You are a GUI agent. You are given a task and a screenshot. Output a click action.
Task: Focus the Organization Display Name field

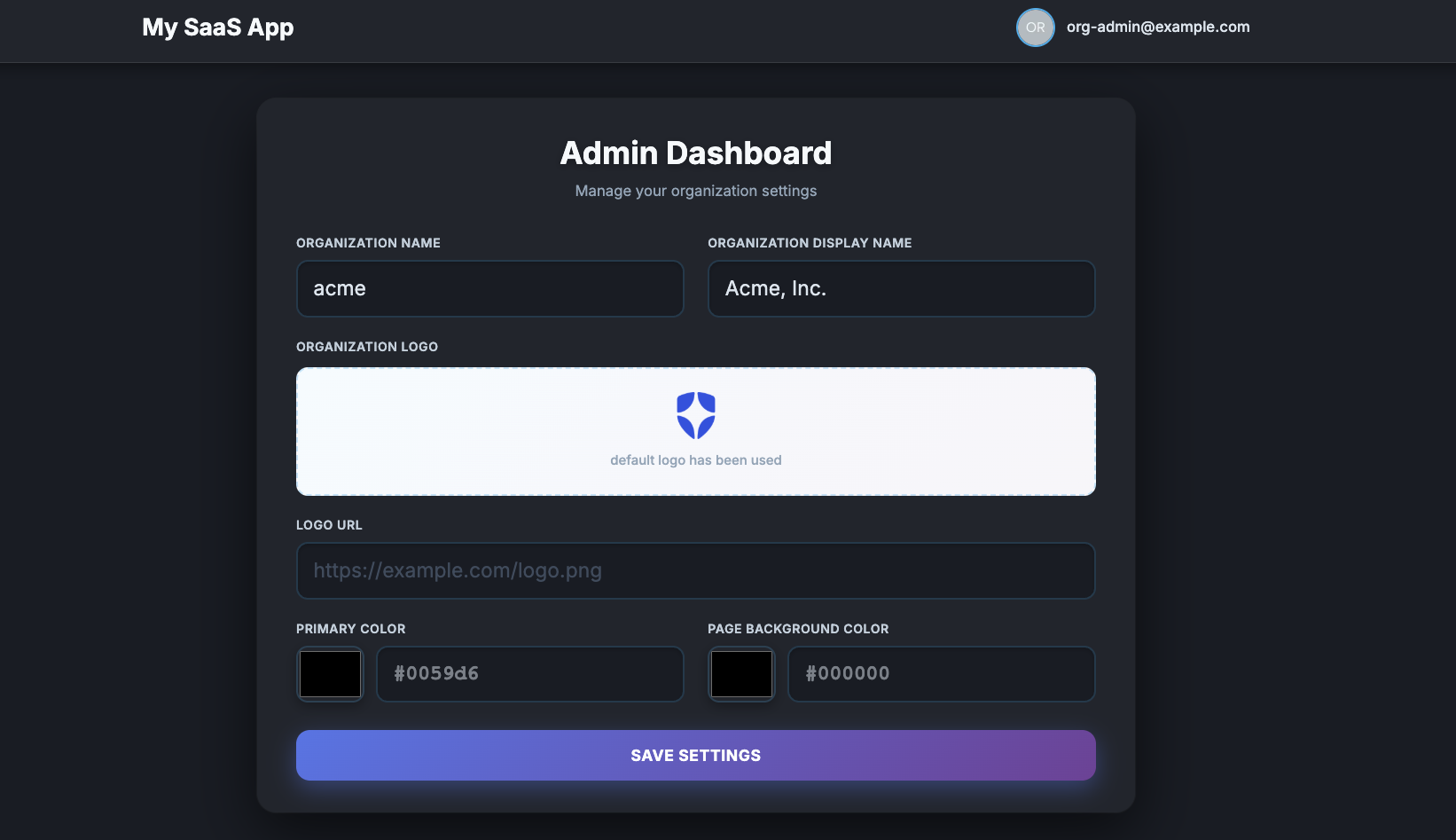tap(901, 288)
